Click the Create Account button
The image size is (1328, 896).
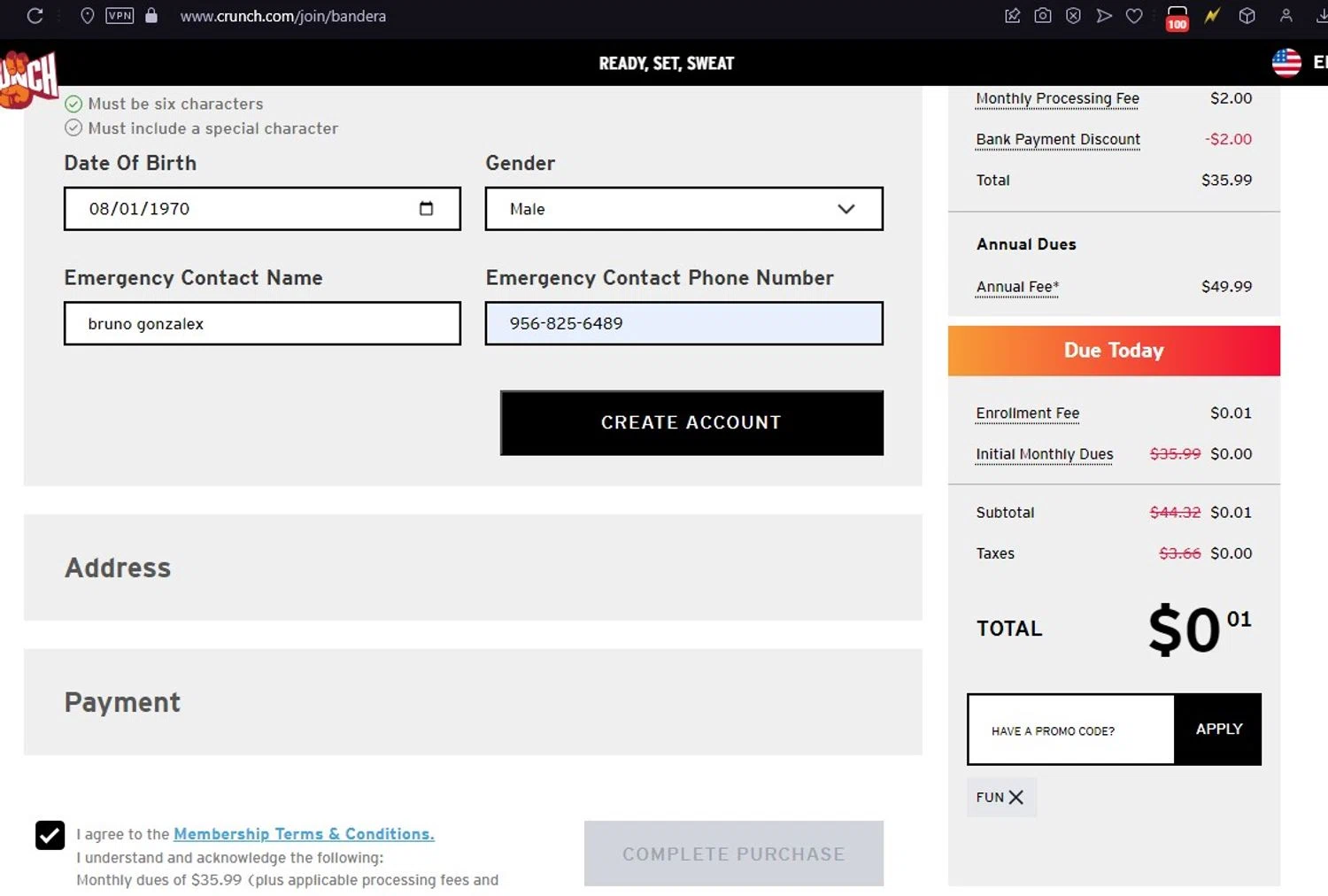pyautogui.click(x=691, y=423)
